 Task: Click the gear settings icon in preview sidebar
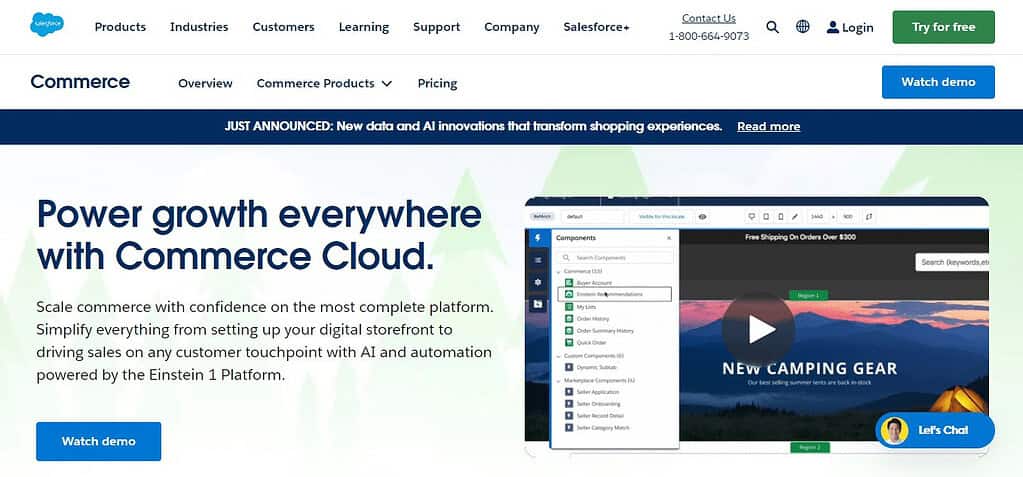[x=538, y=282]
